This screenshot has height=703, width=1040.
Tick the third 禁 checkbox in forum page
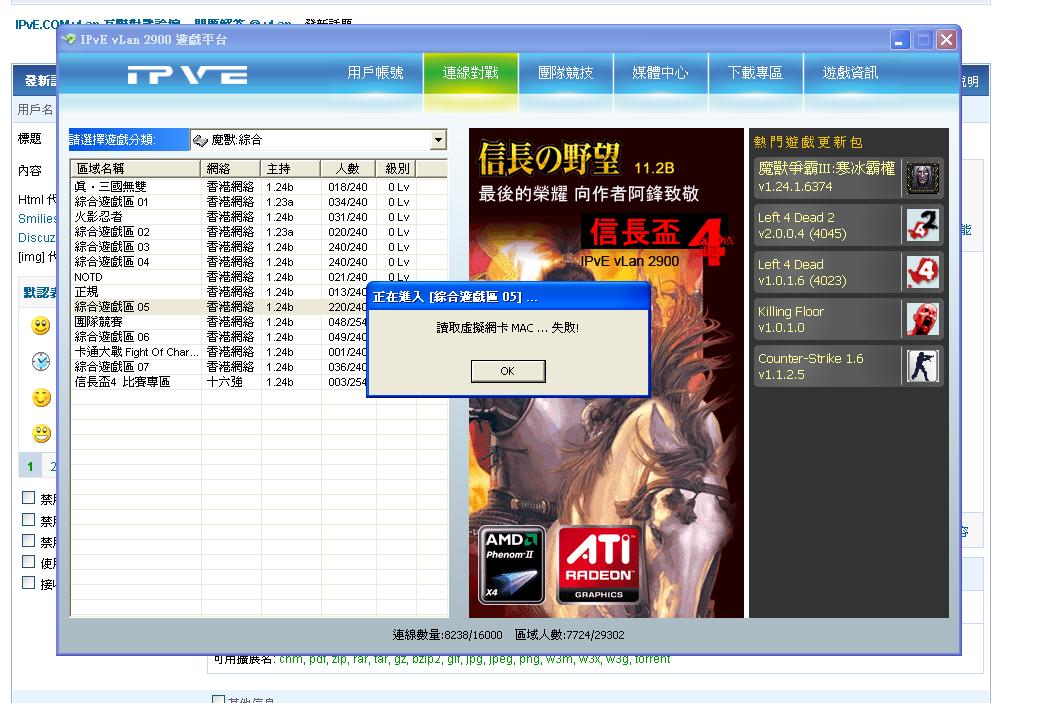pyautogui.click(x=29, y=541)
